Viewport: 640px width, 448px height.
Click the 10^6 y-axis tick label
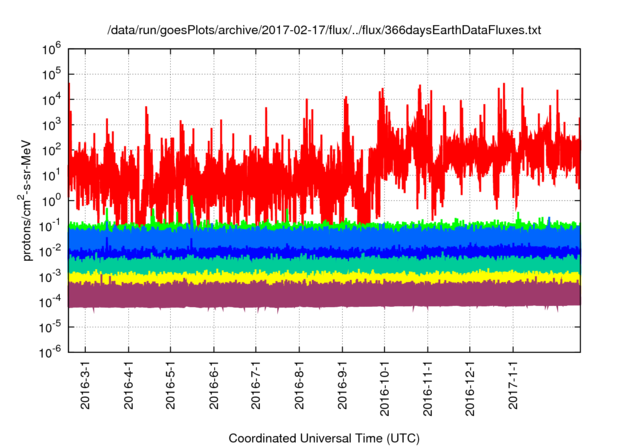[x=51, y=49]
